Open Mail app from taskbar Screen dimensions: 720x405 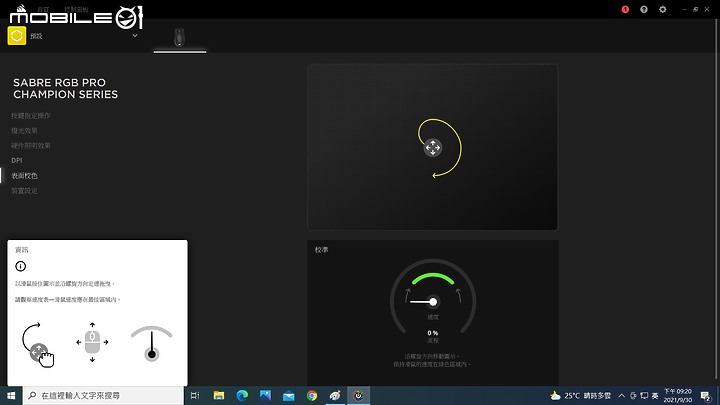pyautogui.click(x=288, y=395)
